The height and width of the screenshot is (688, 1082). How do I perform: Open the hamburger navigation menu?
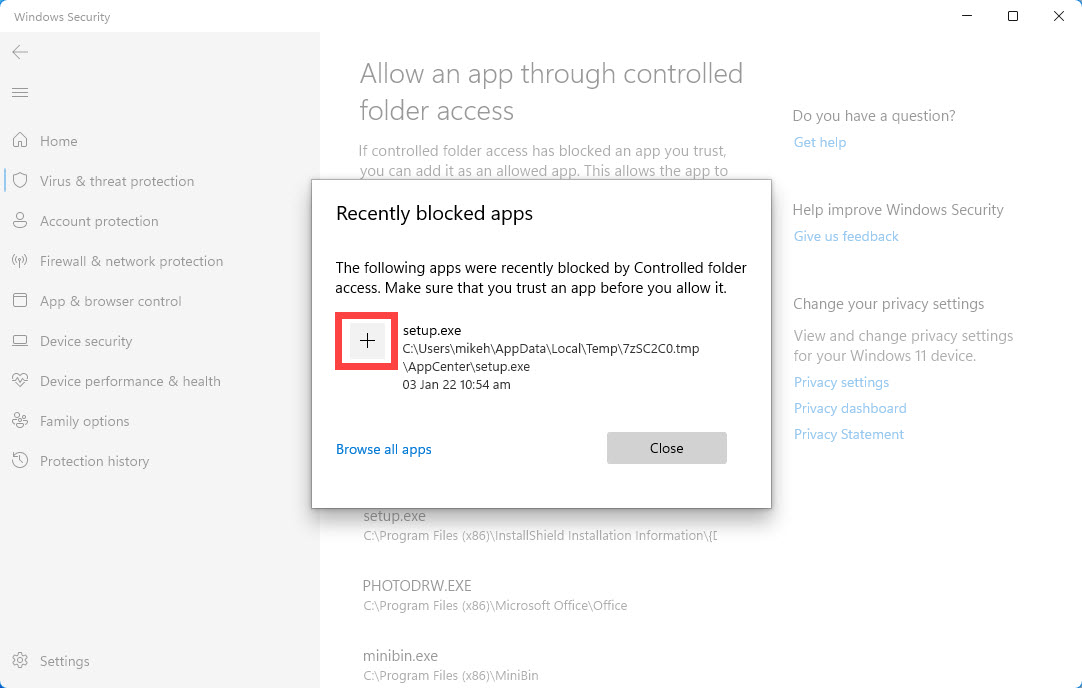pyautogui.click(x=20, y=93)
